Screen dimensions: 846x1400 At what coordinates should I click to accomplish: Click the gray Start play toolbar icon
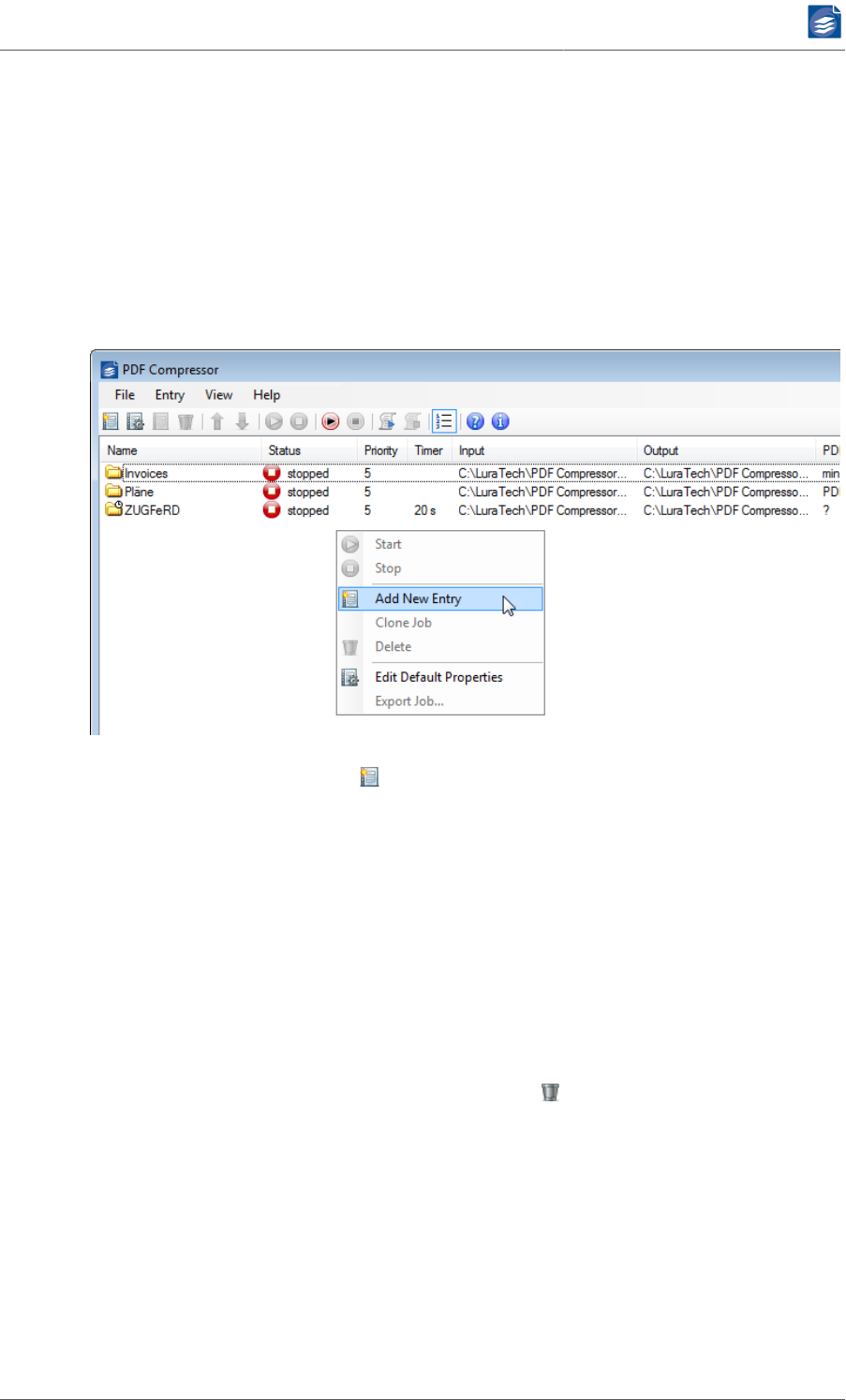[274, 421]
